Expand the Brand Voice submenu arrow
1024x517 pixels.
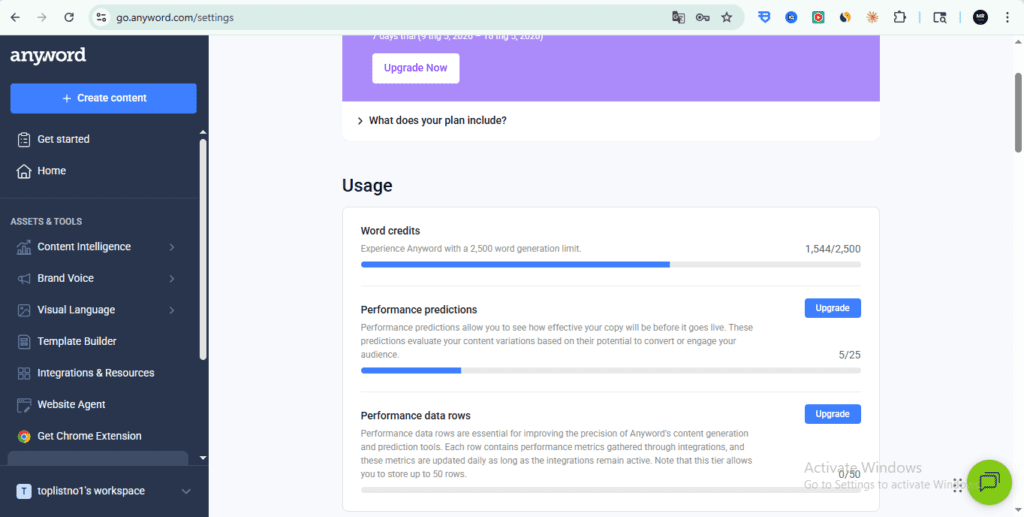(172, 279)
